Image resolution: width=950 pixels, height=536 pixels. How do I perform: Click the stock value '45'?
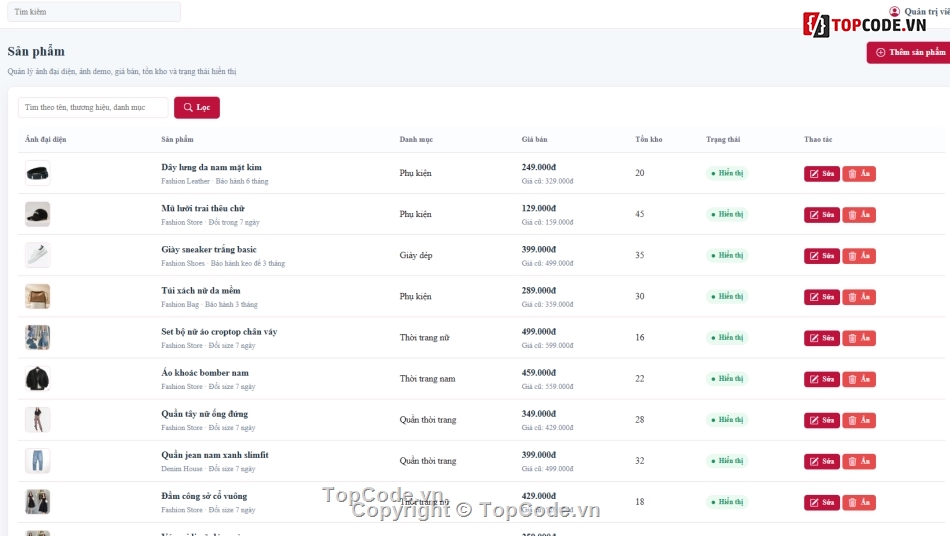click(640, 214)
